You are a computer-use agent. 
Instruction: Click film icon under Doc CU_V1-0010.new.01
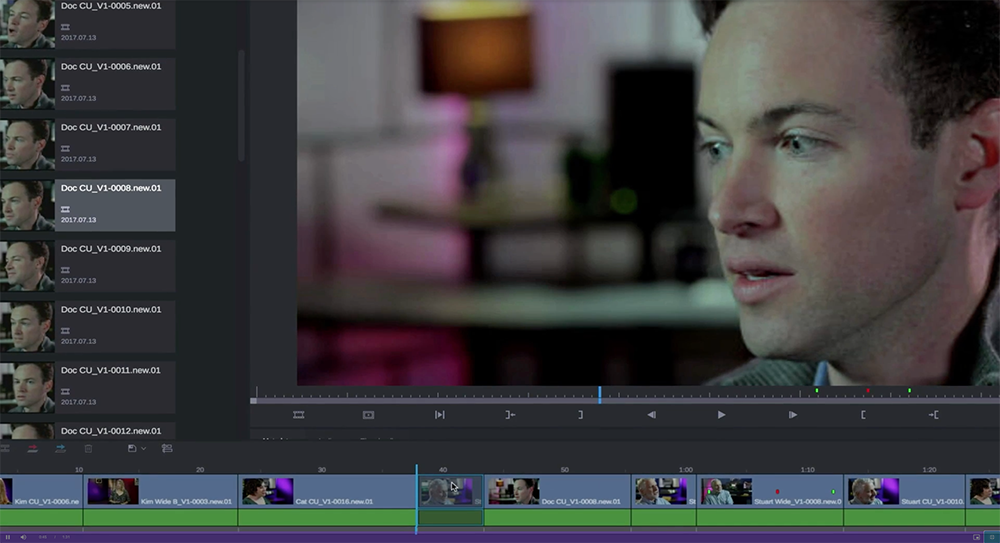(65, 331)
